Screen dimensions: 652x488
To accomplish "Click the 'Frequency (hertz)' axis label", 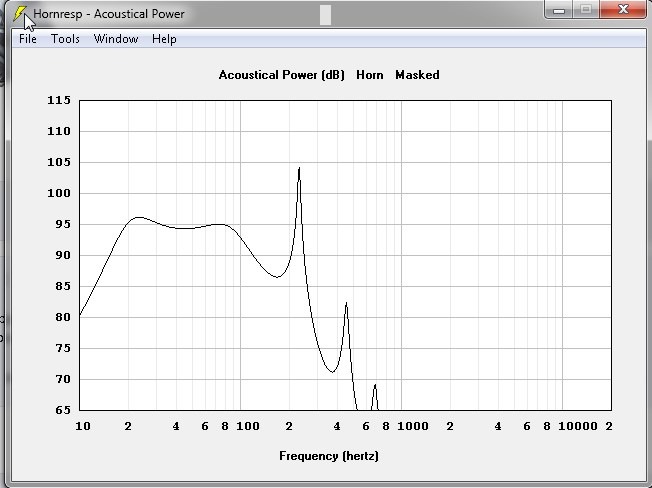I will pyautogui.click(x=329, y=456).
